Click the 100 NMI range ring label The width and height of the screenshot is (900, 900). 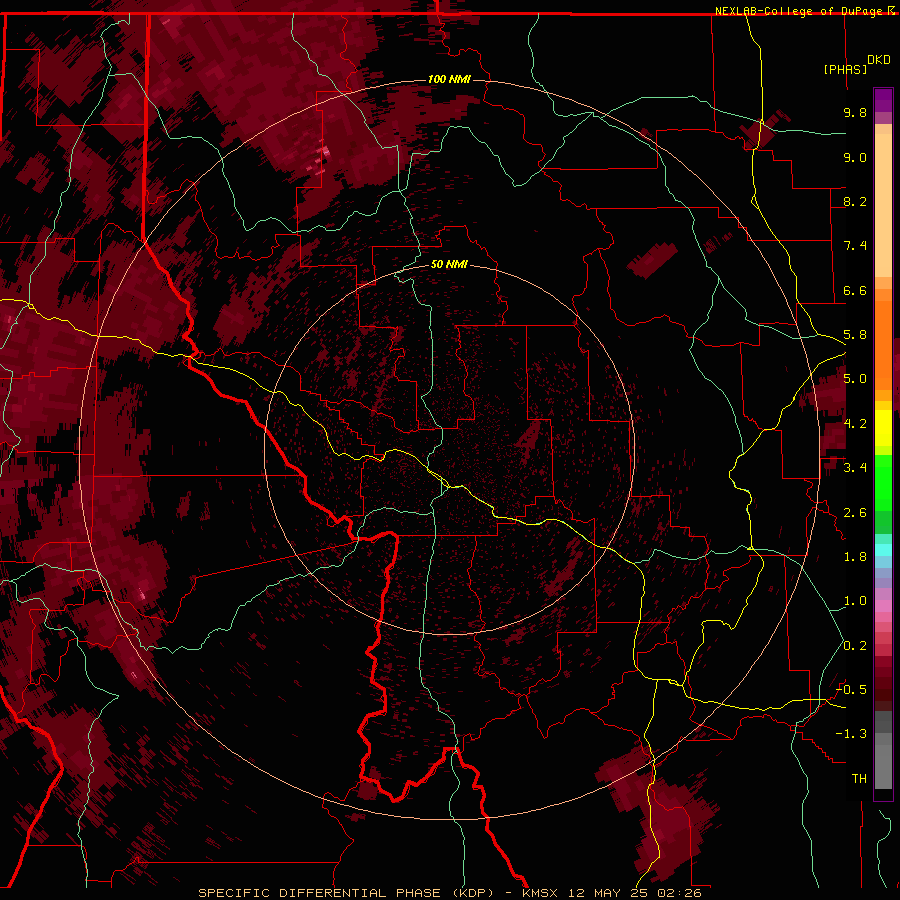pos(449,79)
